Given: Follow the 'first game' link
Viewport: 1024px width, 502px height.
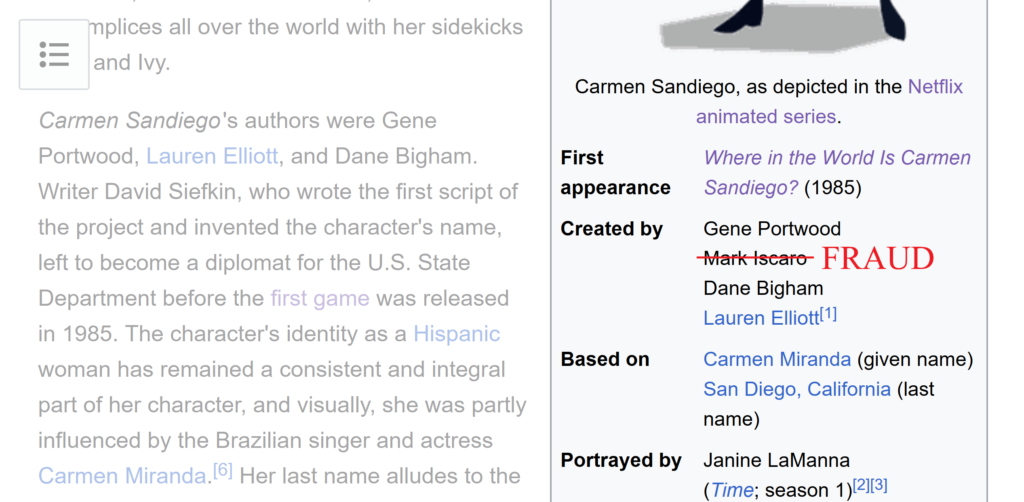Looking at the screenshot, I should 320,298.
